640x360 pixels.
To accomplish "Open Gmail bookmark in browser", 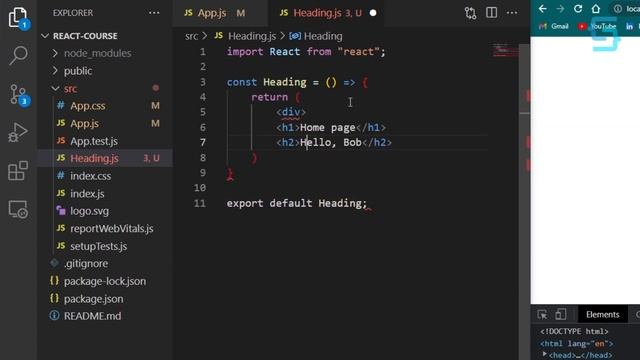I will click(554, 26).
